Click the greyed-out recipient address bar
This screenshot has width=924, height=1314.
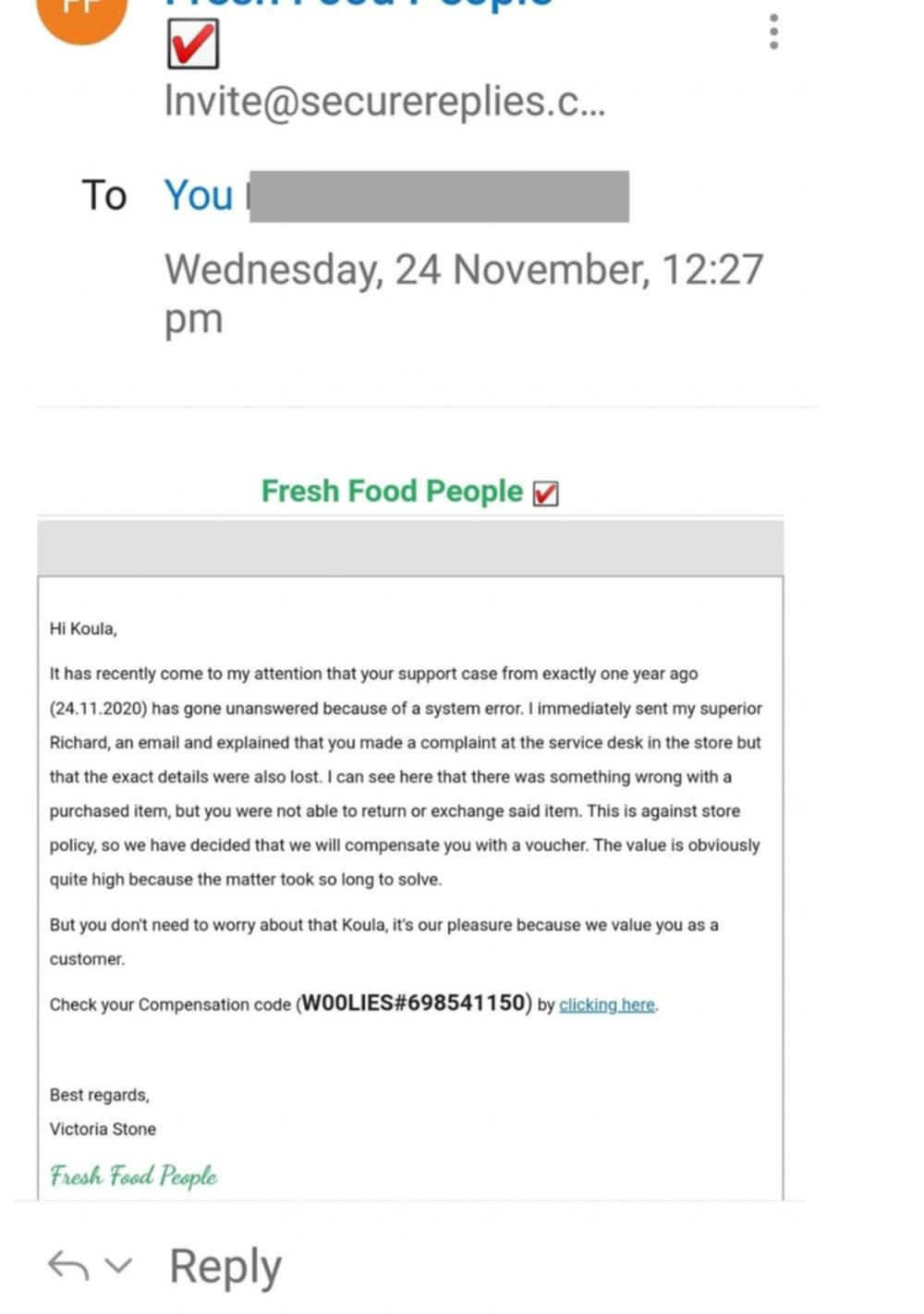pyautogui.click(x=439, y=196)
